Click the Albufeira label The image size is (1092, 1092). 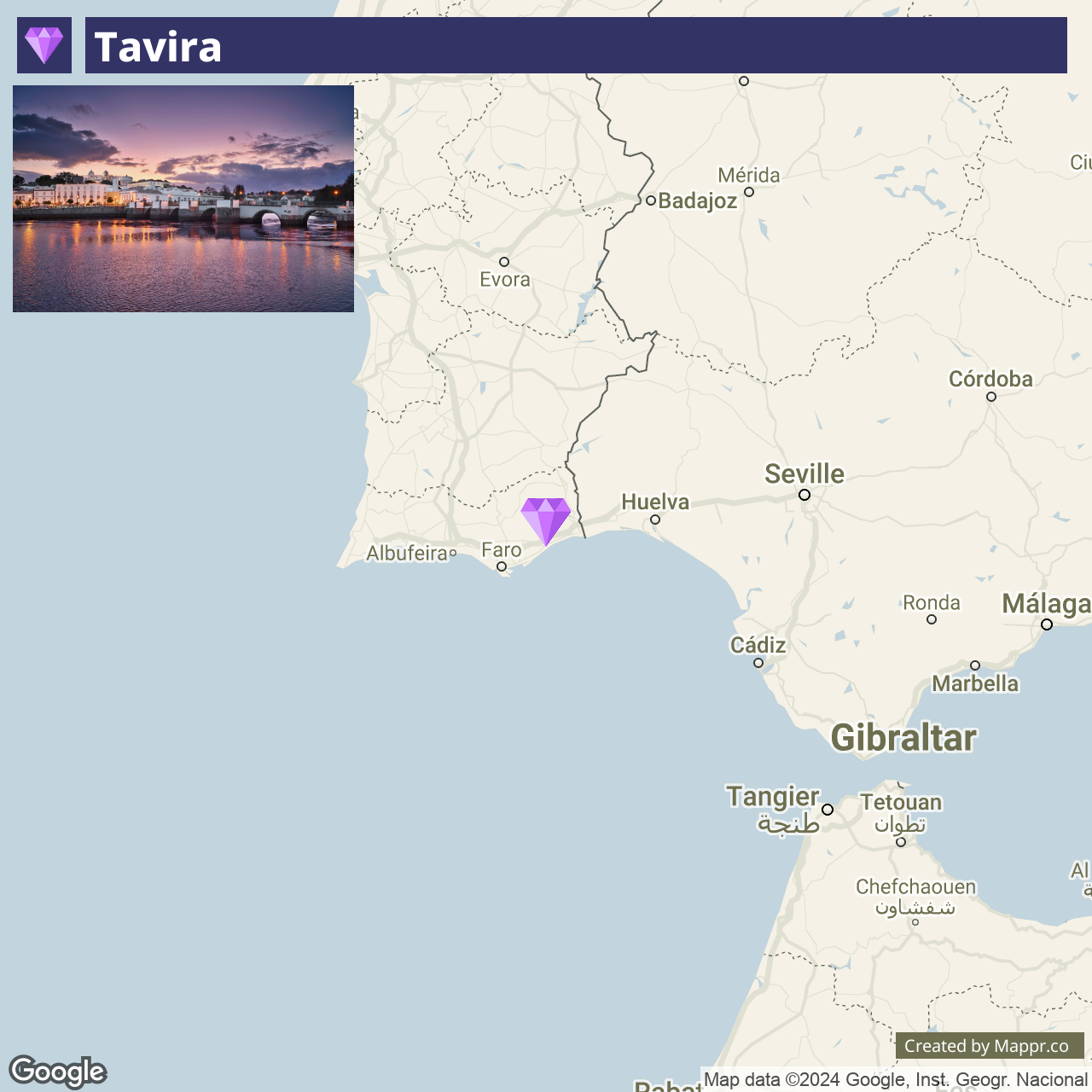coord(407,553)
